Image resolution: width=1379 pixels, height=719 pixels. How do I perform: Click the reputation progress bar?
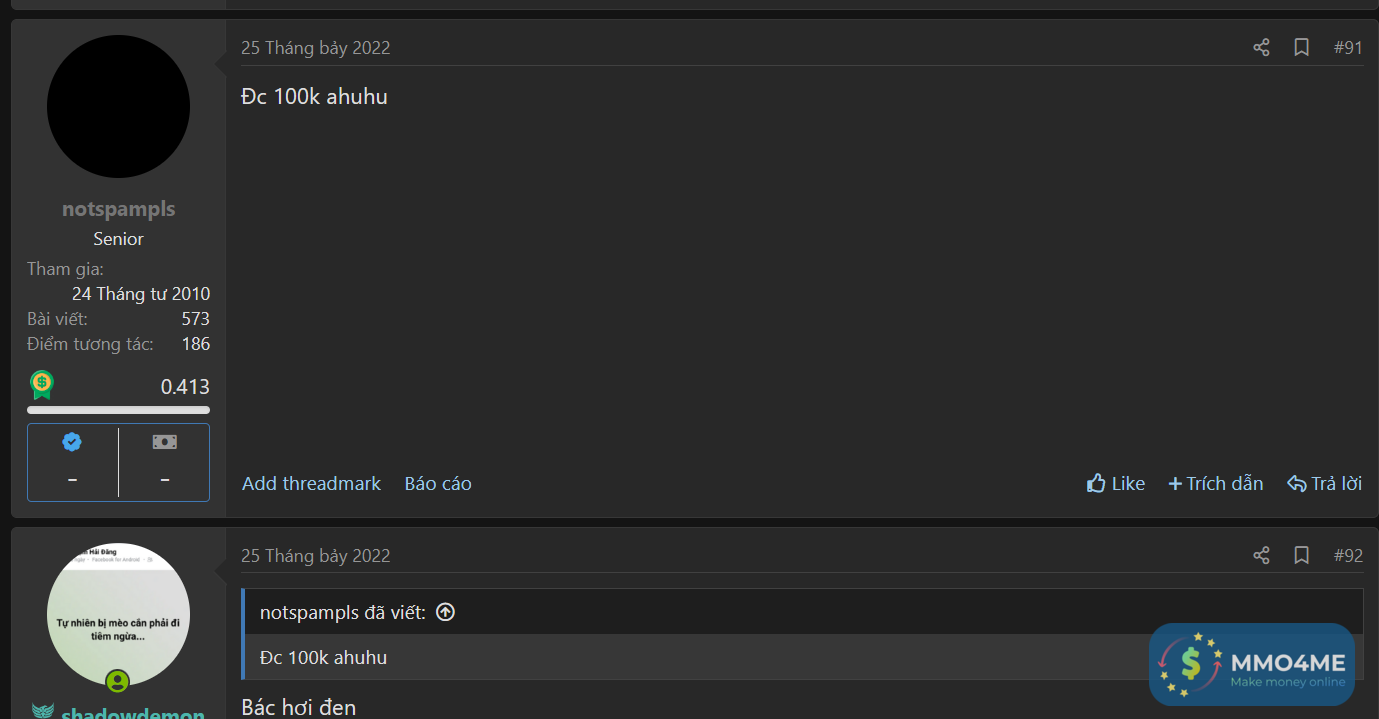[118, 409]
